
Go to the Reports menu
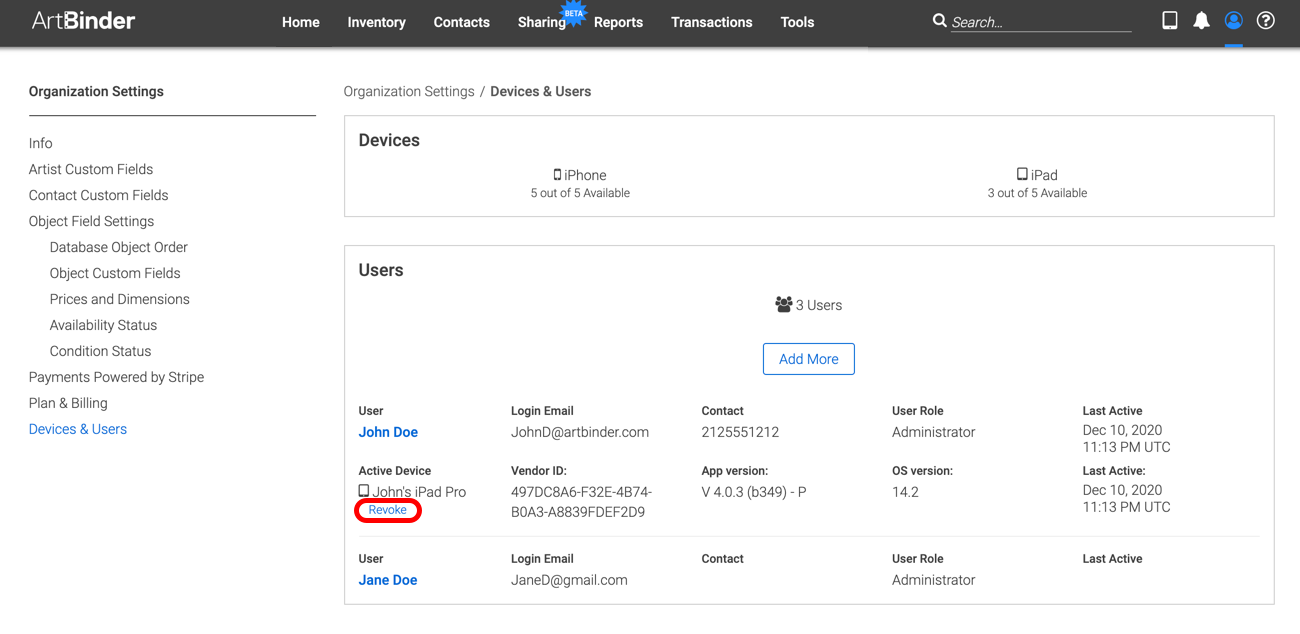coord(618,22)
